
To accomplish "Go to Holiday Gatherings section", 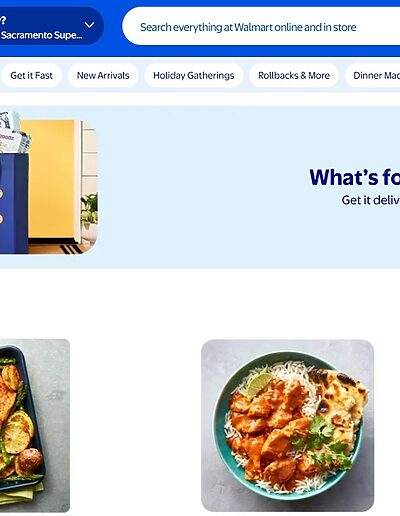I will pyautogui.click(x=194, y=75).
